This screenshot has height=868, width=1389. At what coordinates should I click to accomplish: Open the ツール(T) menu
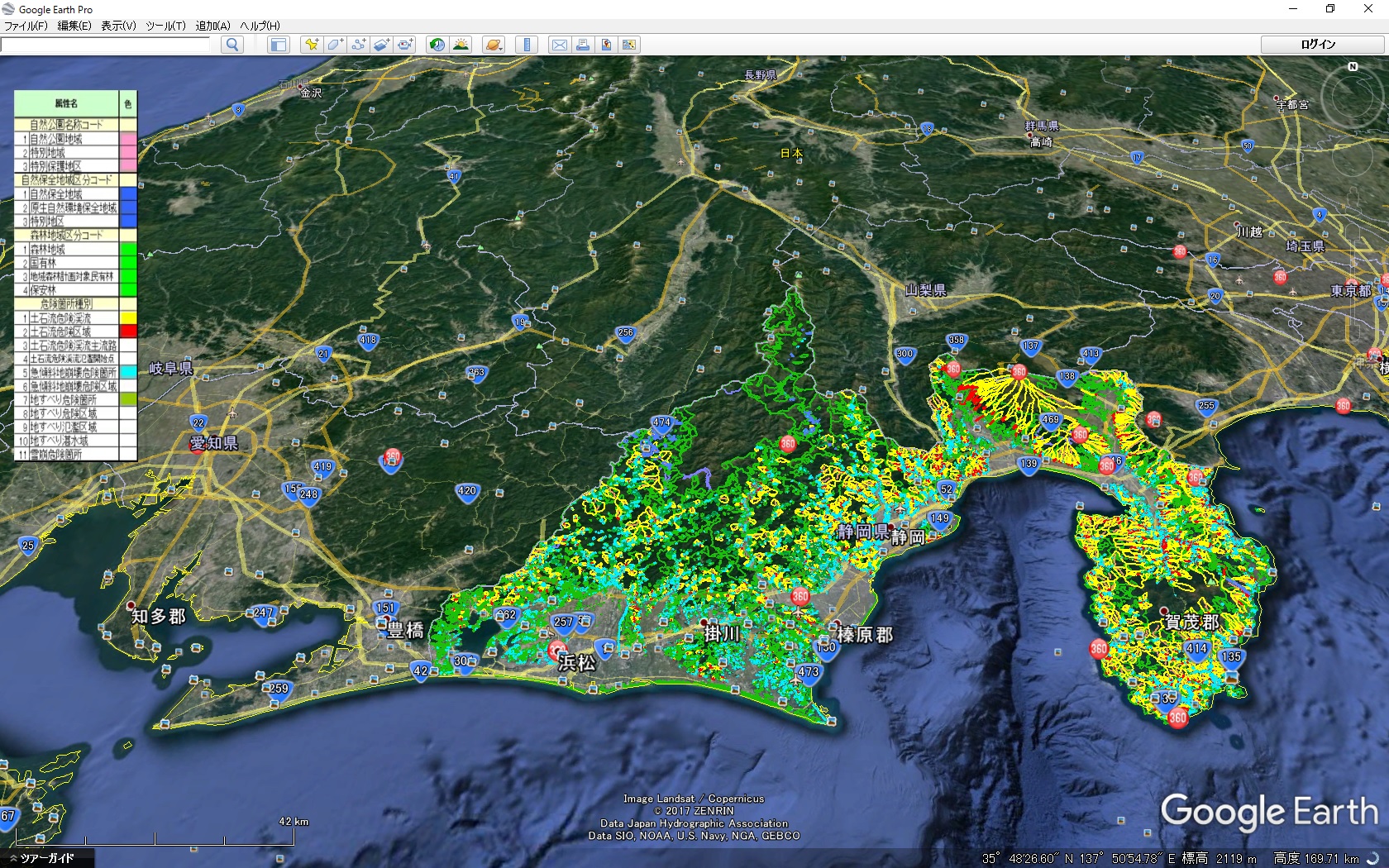pos(165,26)
